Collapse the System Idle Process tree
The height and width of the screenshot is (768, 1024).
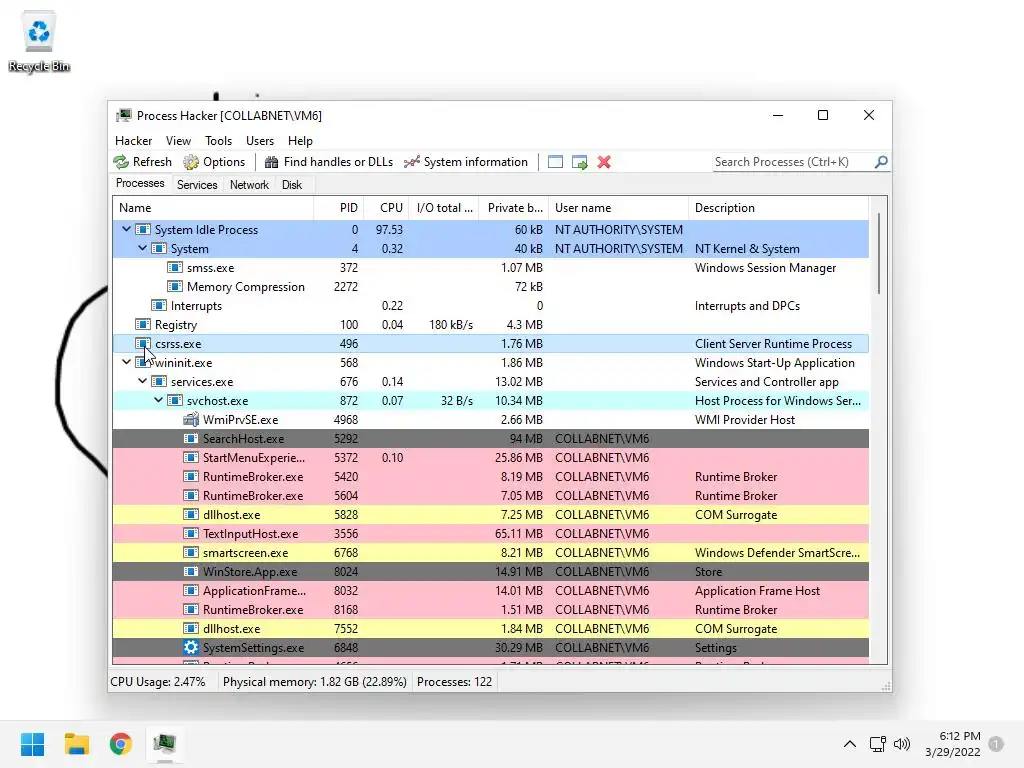click(127, 229)
